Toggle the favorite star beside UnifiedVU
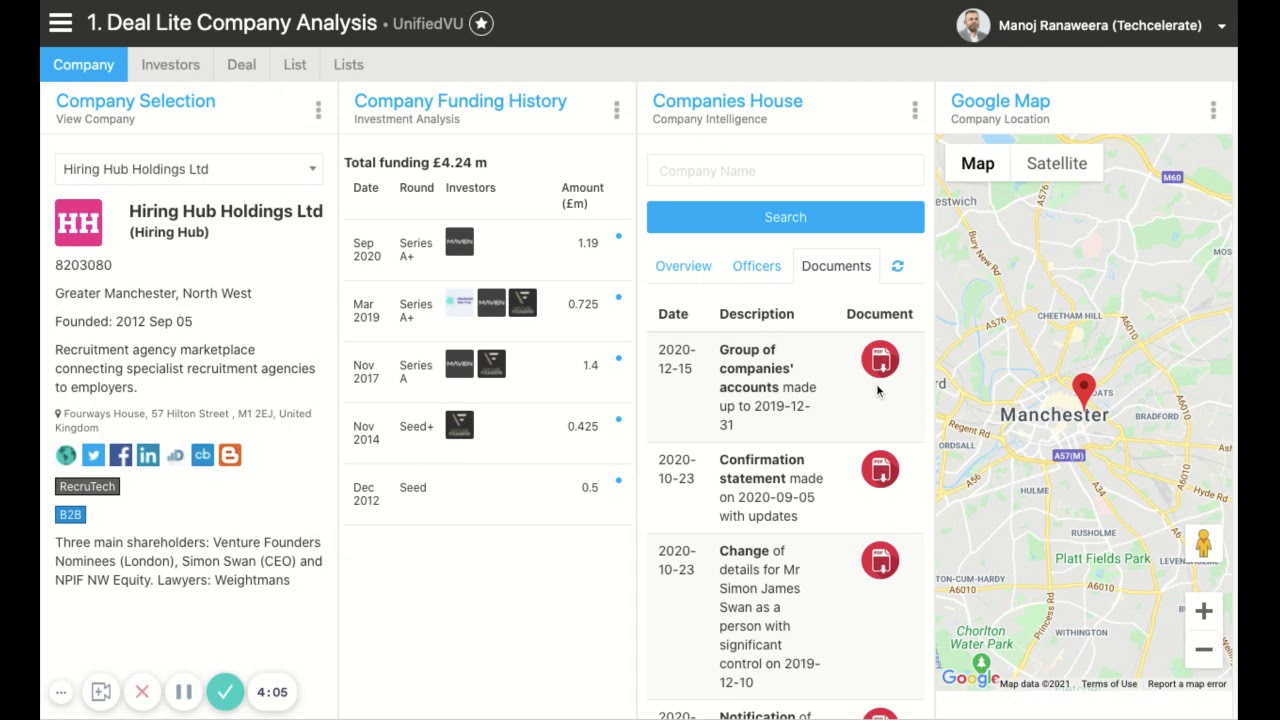The width and height of the screenshot is (1280, 720). point(481,23)
